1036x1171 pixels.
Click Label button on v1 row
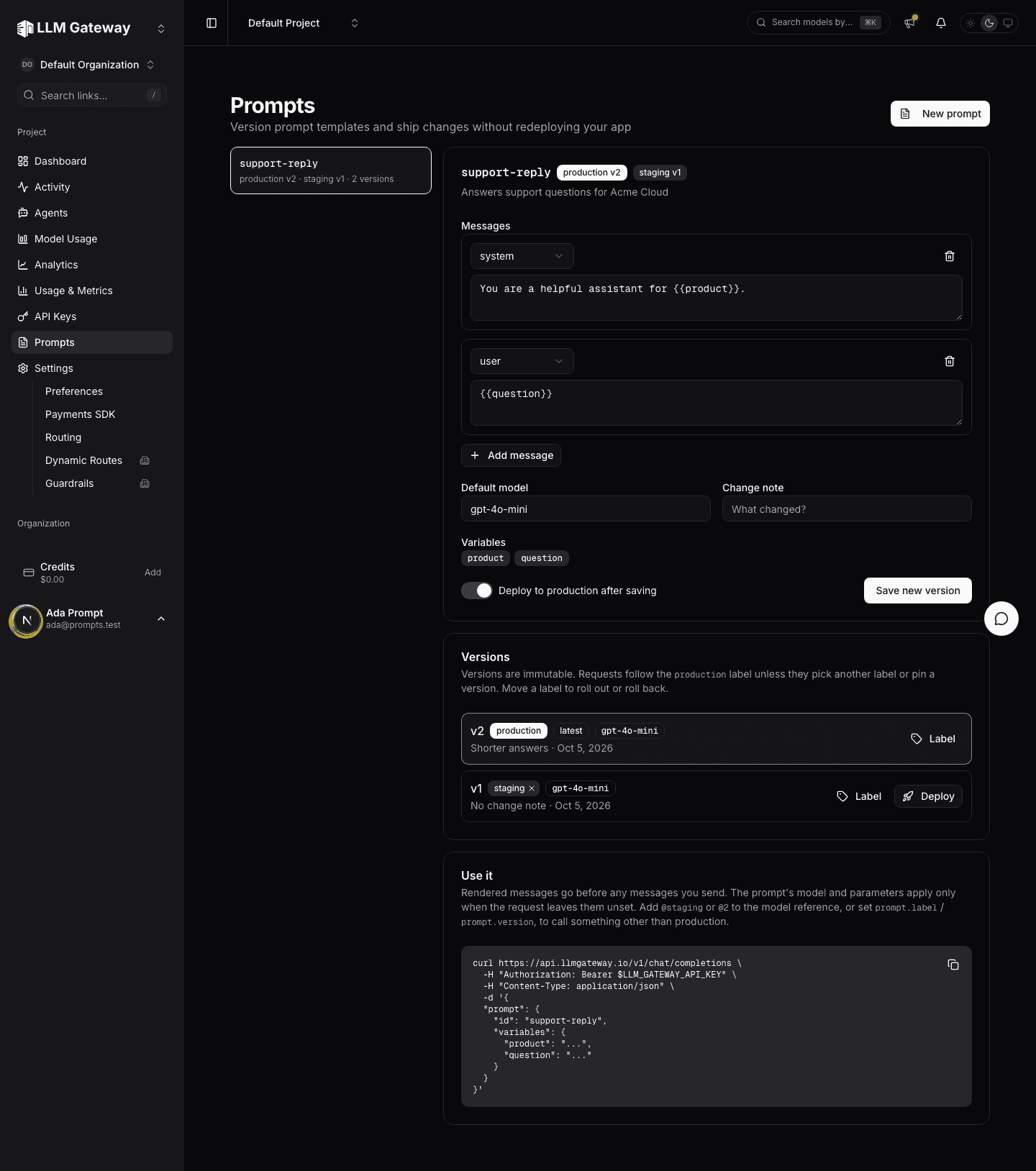(x=859, y=796)
